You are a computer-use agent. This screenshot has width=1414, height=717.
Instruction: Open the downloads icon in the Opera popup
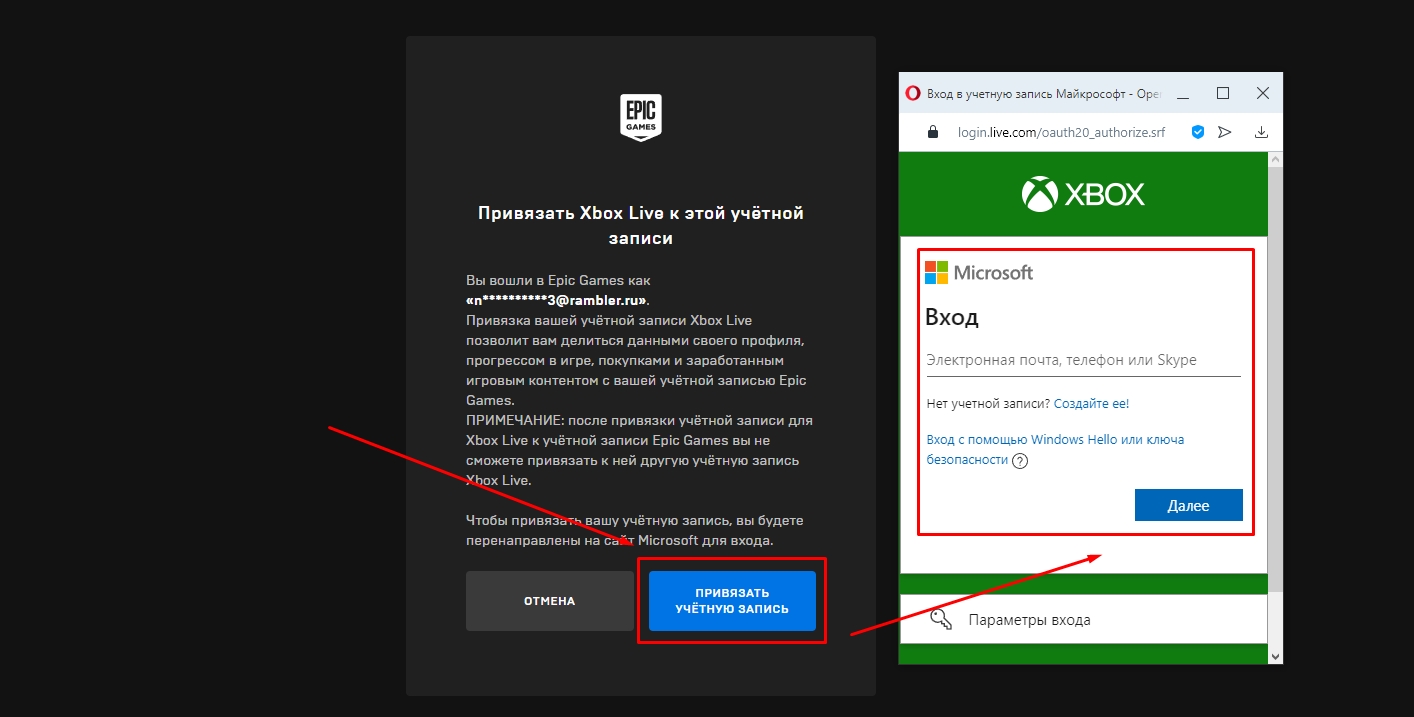pos(1261,132)
